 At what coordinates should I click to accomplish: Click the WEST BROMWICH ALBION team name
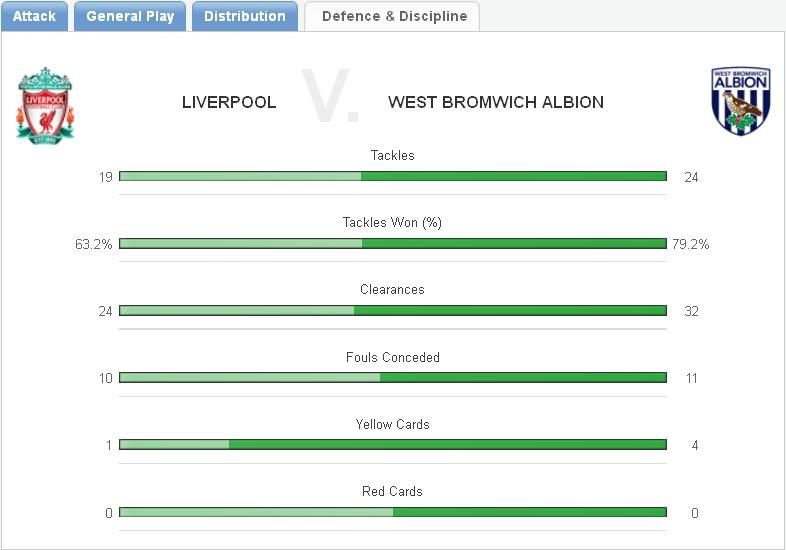(495, 102)
